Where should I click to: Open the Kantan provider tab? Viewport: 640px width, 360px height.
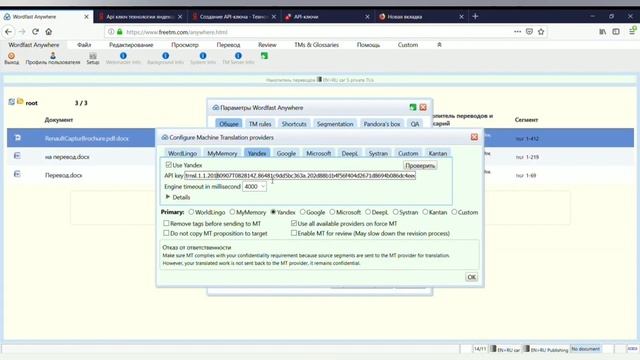438,153
